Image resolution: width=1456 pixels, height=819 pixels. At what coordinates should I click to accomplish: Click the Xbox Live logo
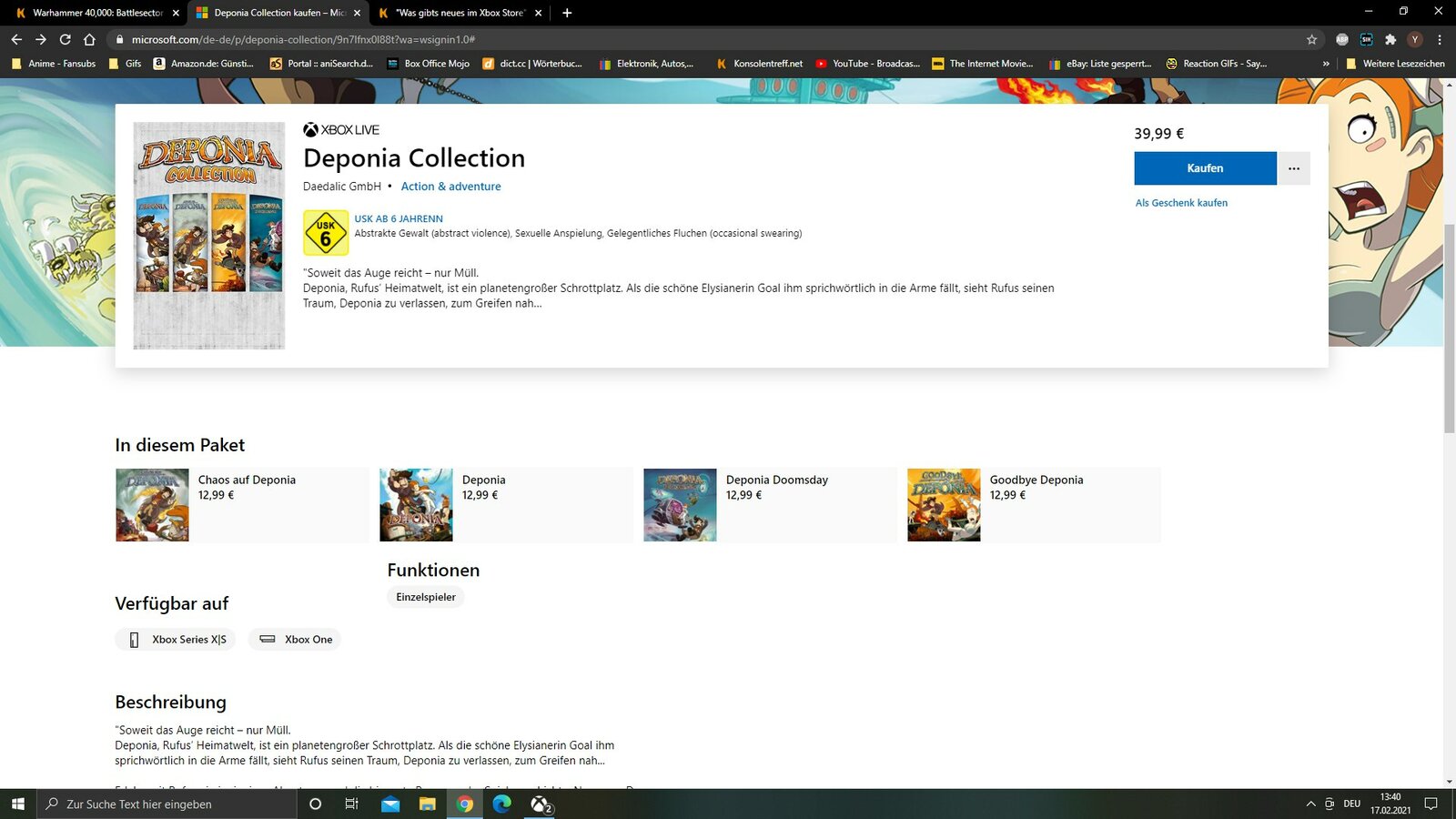pyautogui.click(x=341, y=130)
